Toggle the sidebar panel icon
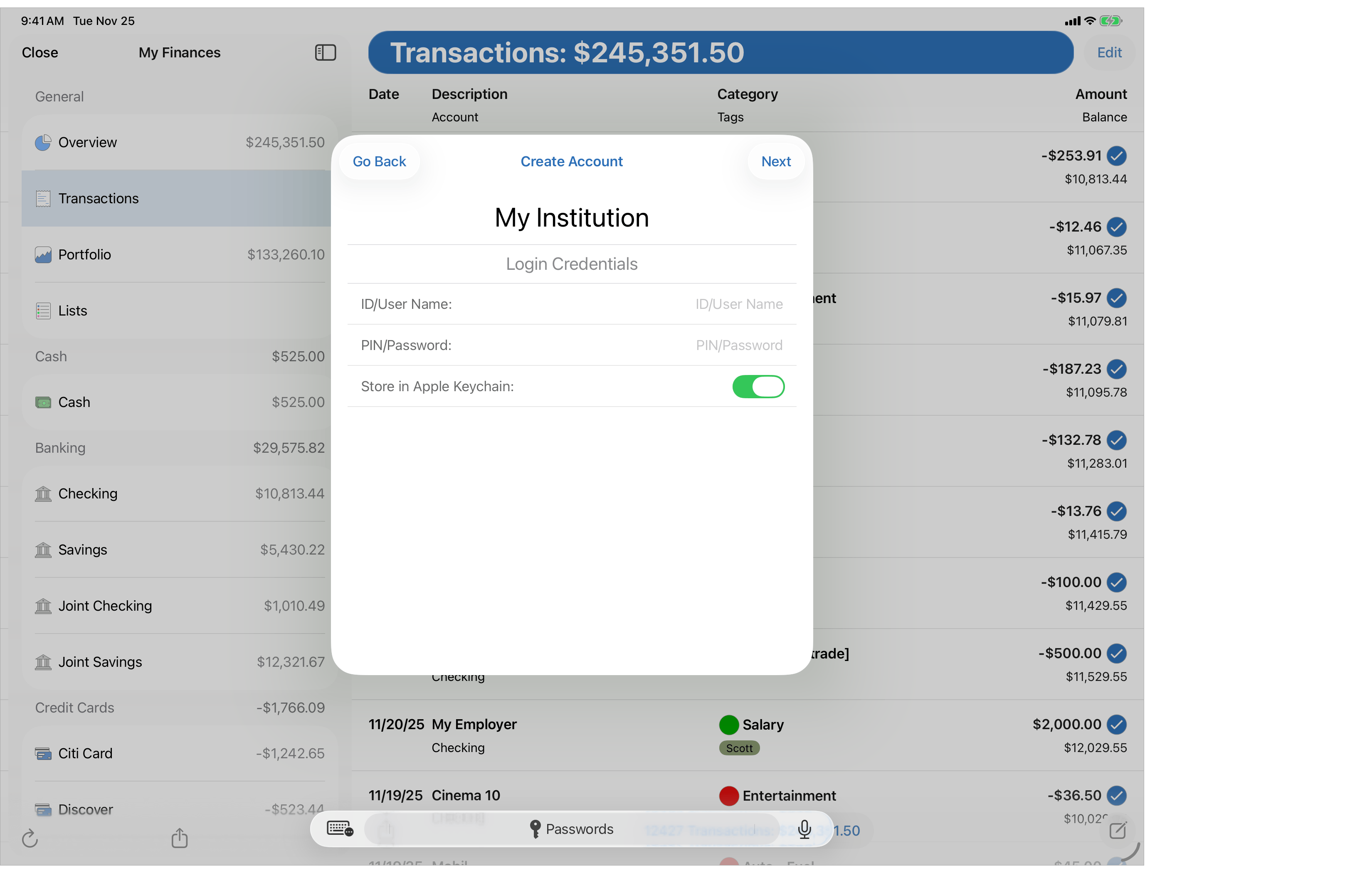The image size is (1372, 873). click(325, 52)
